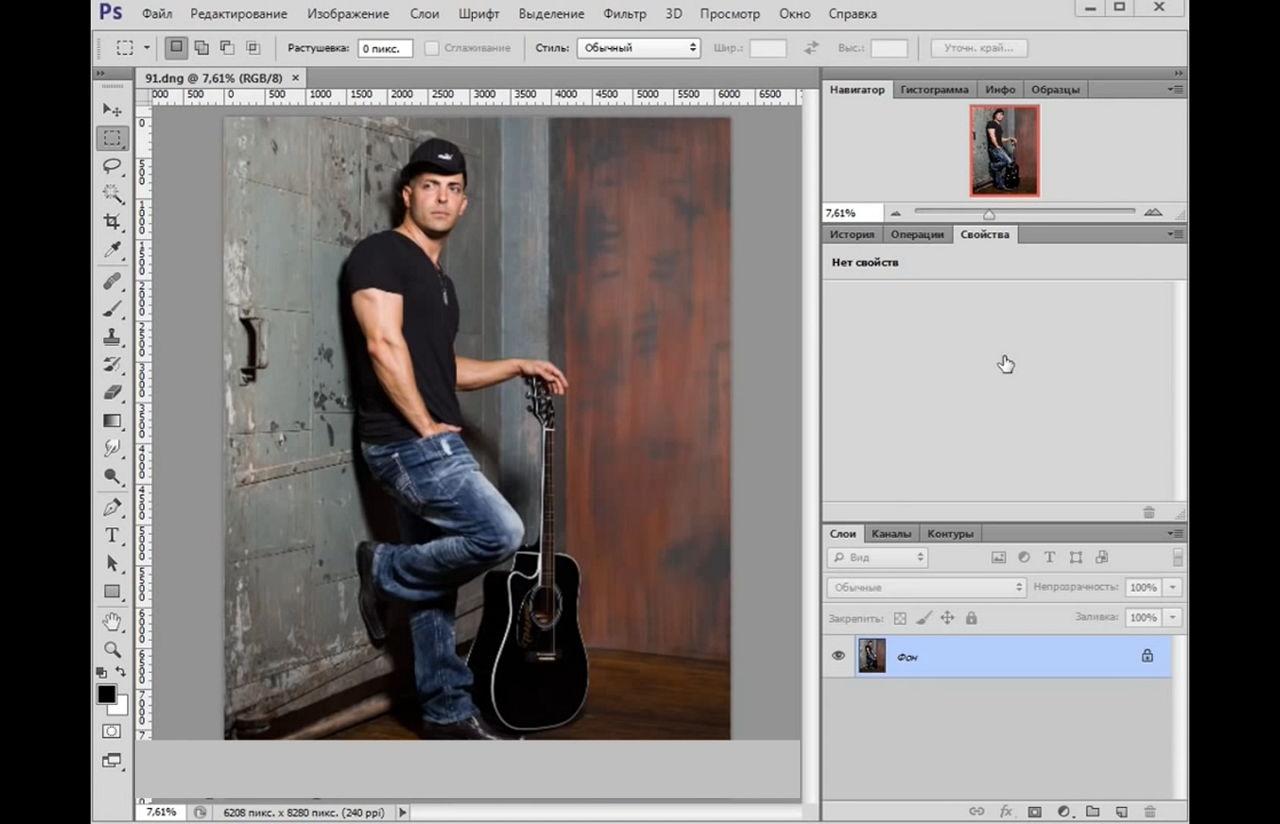1280x824 pixels.
Task: Select the Magic Wand tool
Action: pyautogui.click(x=112, y=194)
